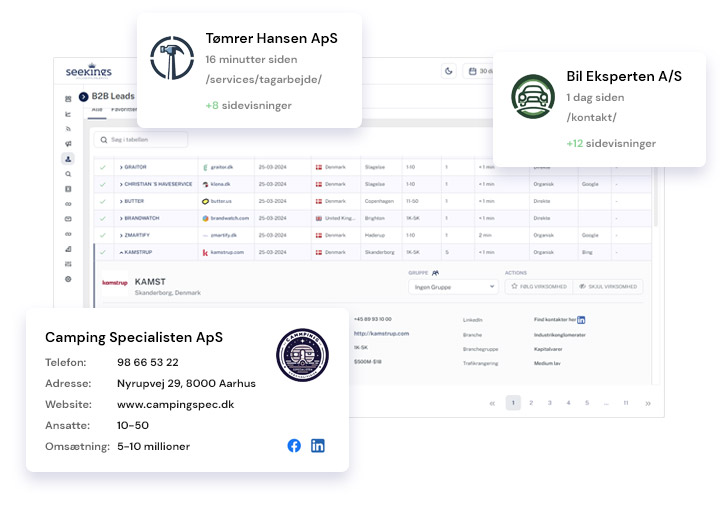Open www.campingspec.dk website link
This screenshot has height=506, width=727.
pos(176,404)
